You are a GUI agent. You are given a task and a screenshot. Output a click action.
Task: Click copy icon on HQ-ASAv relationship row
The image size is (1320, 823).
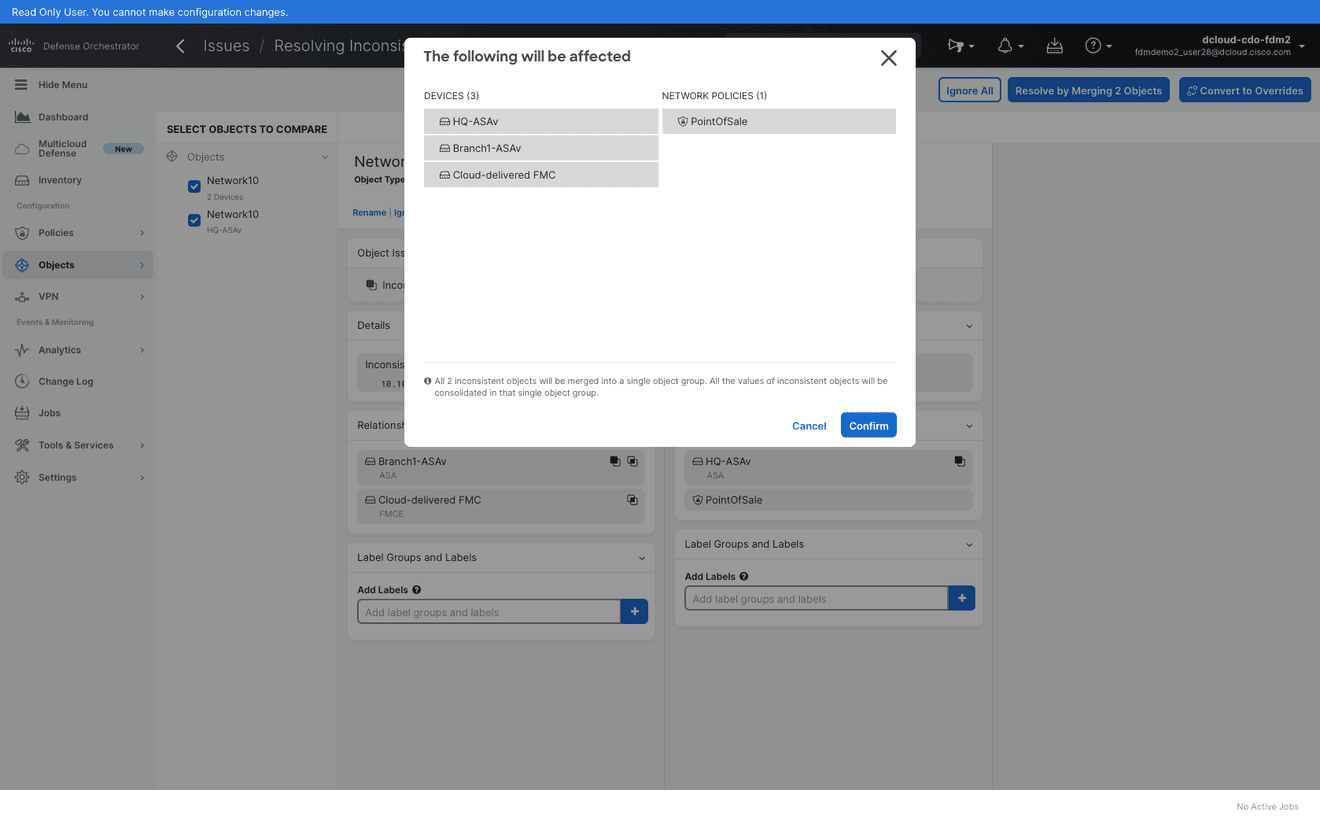click(959, 462)
